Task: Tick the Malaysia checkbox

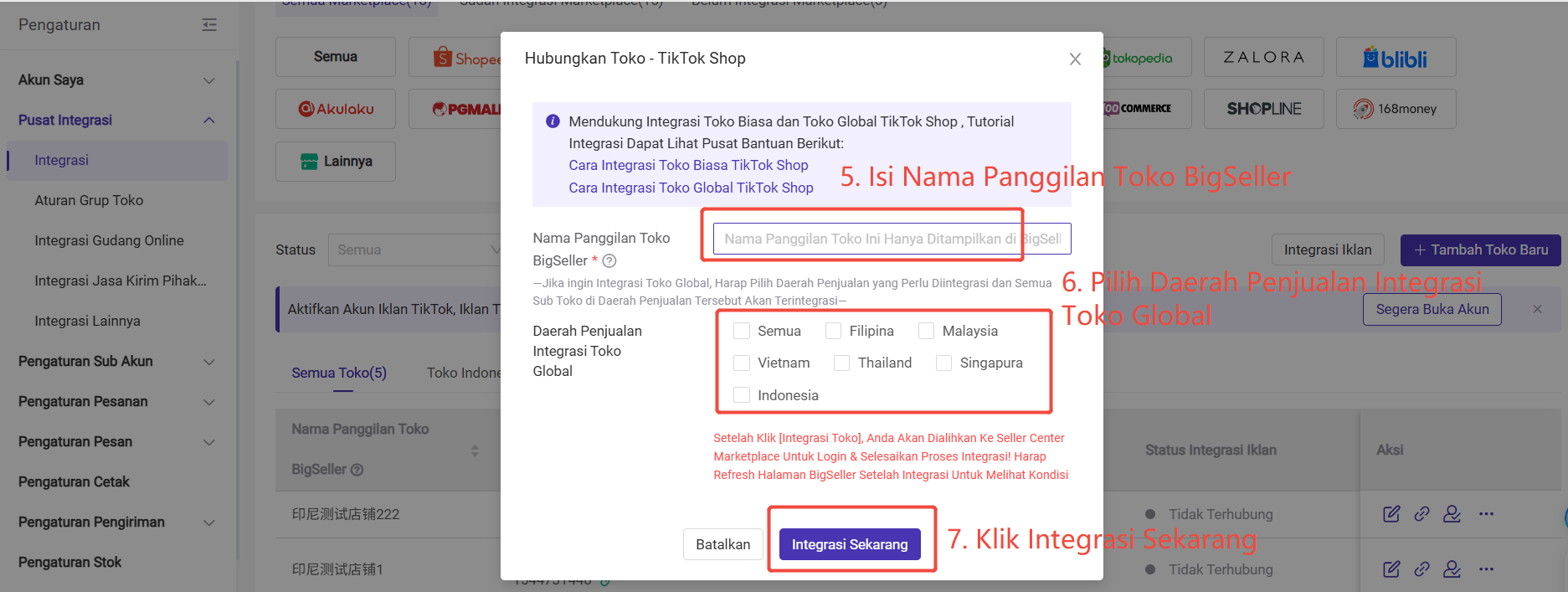Action: [x=927, y=332]
